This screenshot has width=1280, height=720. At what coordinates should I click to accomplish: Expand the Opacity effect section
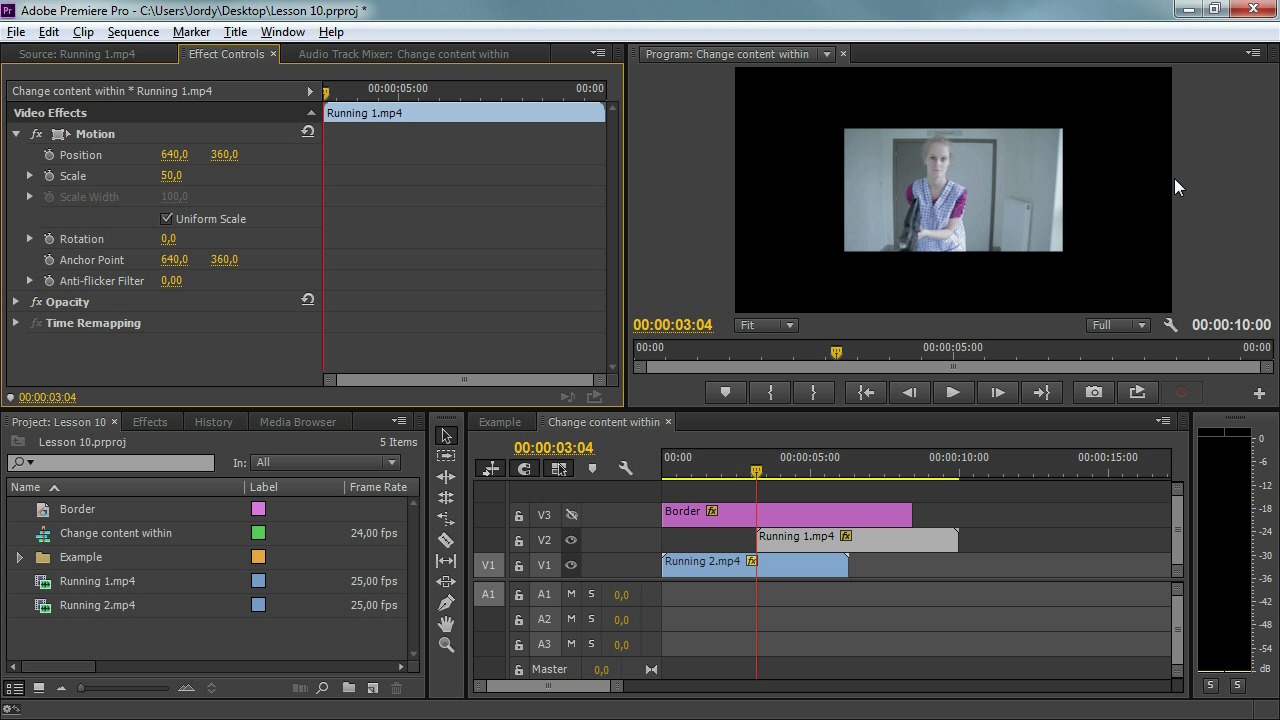16,302
